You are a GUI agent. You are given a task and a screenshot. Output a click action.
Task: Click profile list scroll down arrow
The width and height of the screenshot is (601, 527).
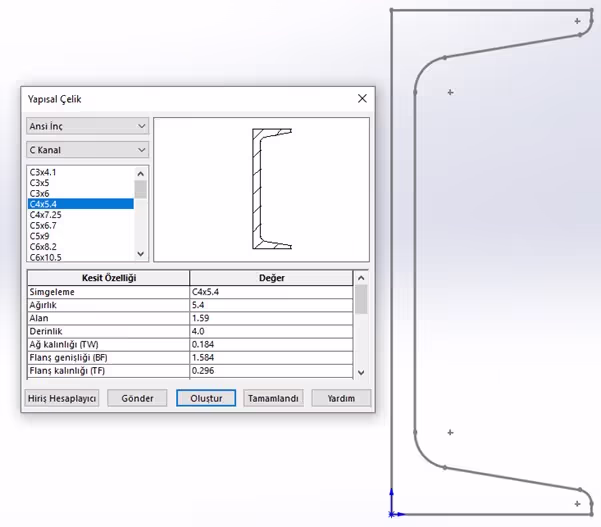click(x=141, y=254)
